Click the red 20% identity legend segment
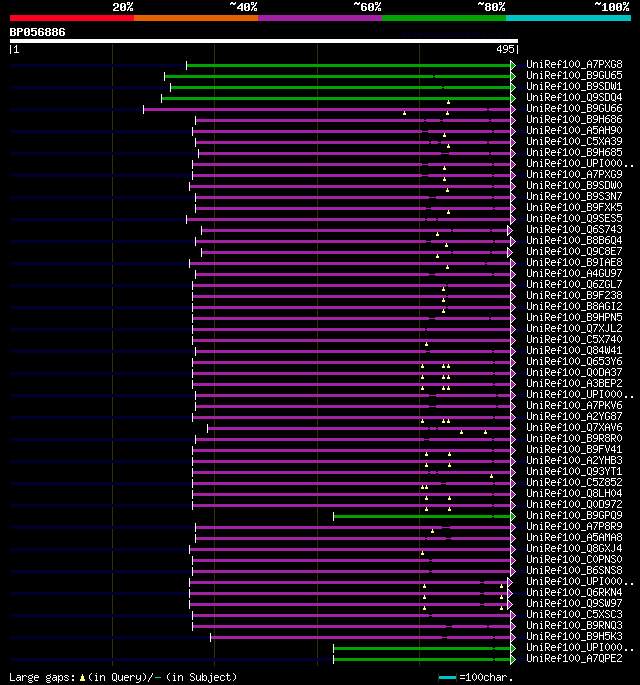 tap(72, 18)
